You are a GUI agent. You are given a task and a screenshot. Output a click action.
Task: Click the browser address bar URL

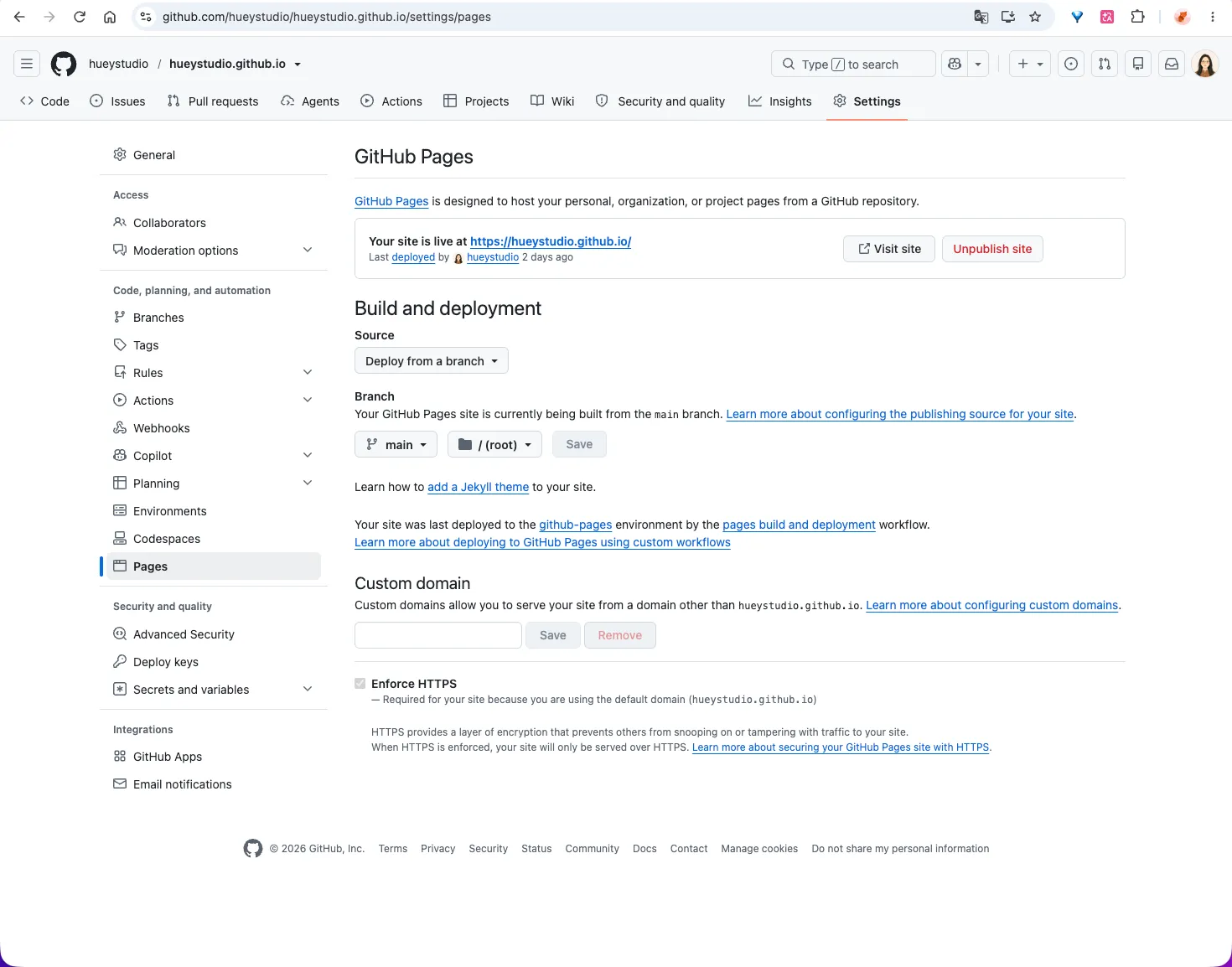[x=327, y=17]
